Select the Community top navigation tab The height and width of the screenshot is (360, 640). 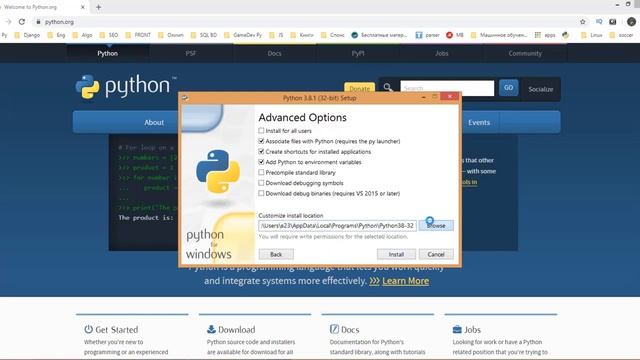pyautogui.click(x=525, y=53)
